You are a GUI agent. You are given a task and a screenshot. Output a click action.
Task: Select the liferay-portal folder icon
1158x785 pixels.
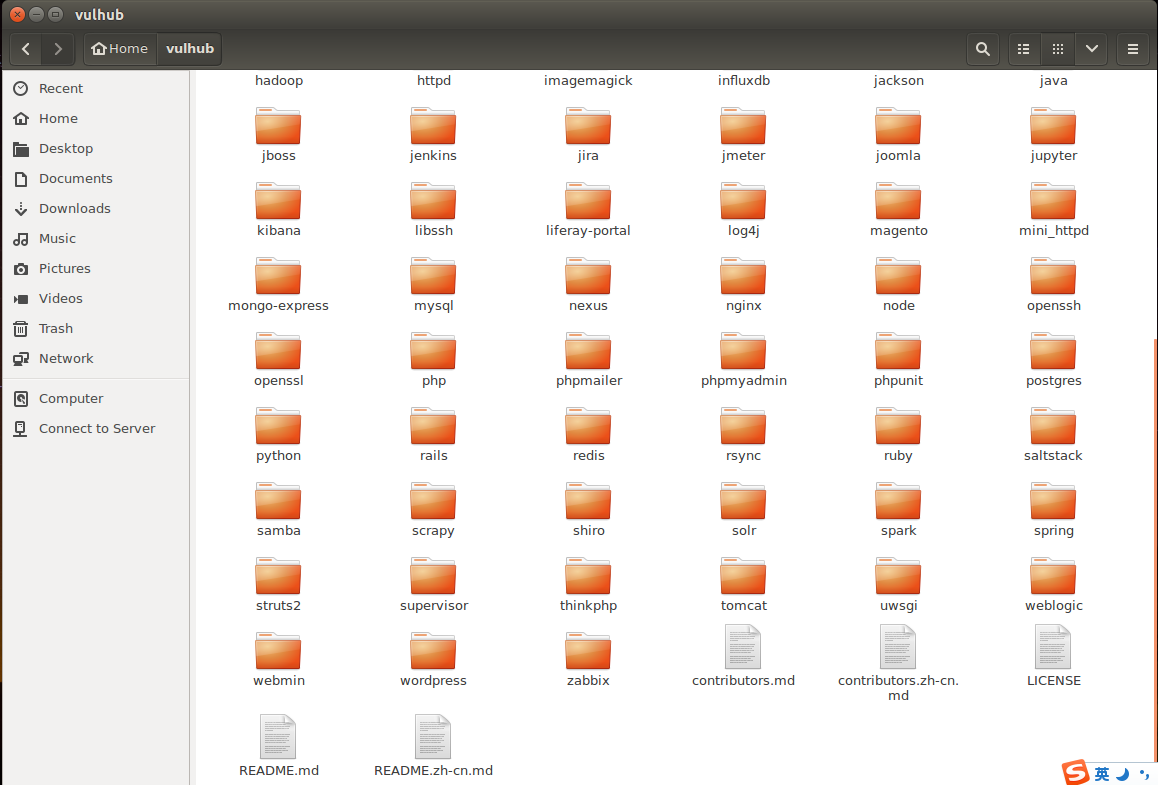(x=588, y=201)
